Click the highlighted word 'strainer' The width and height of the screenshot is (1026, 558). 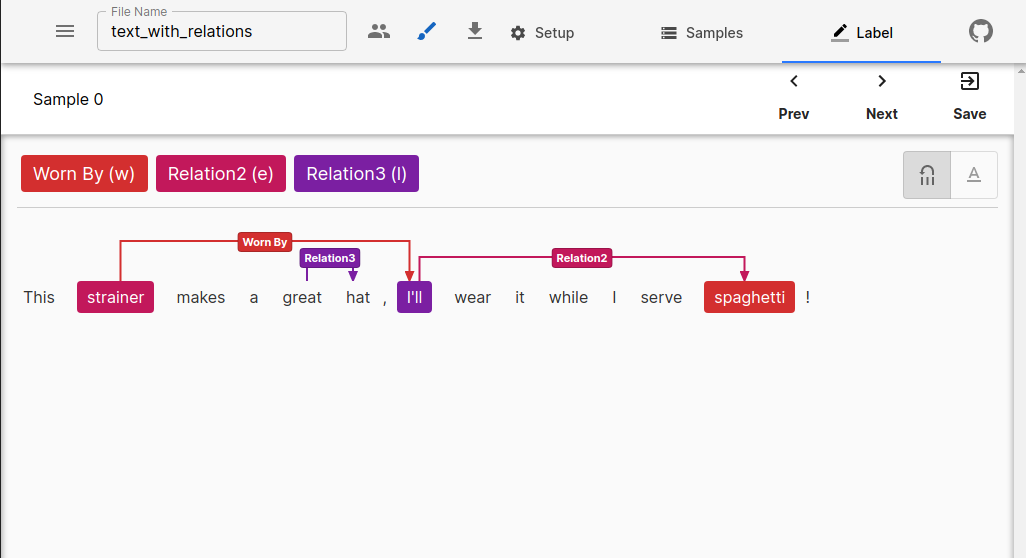[x=115, y=297]
